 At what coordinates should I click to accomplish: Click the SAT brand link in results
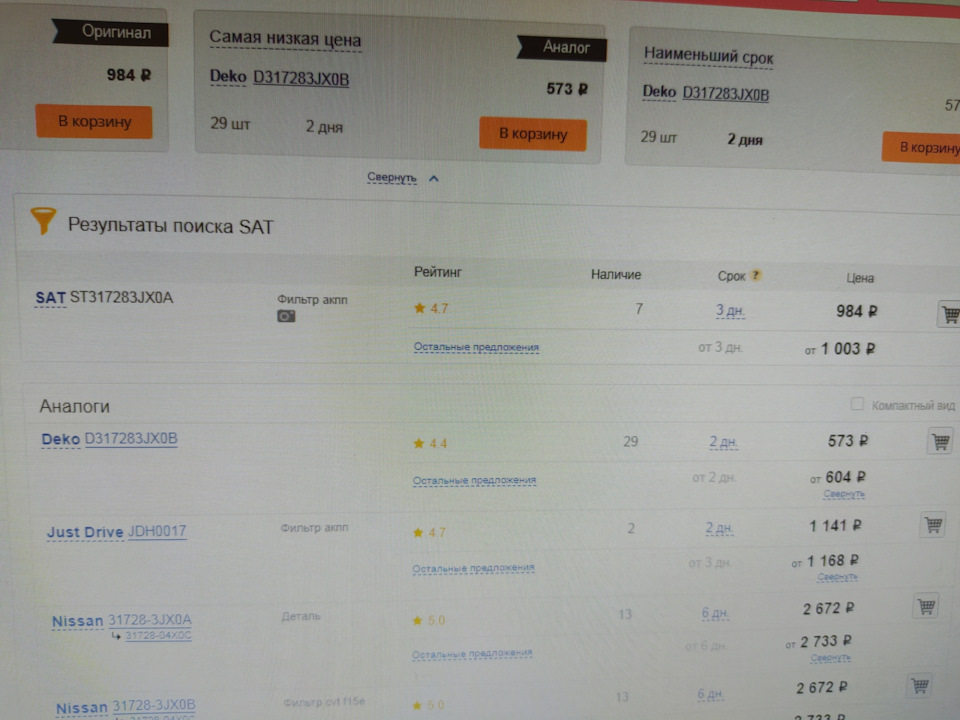(50, 298)
